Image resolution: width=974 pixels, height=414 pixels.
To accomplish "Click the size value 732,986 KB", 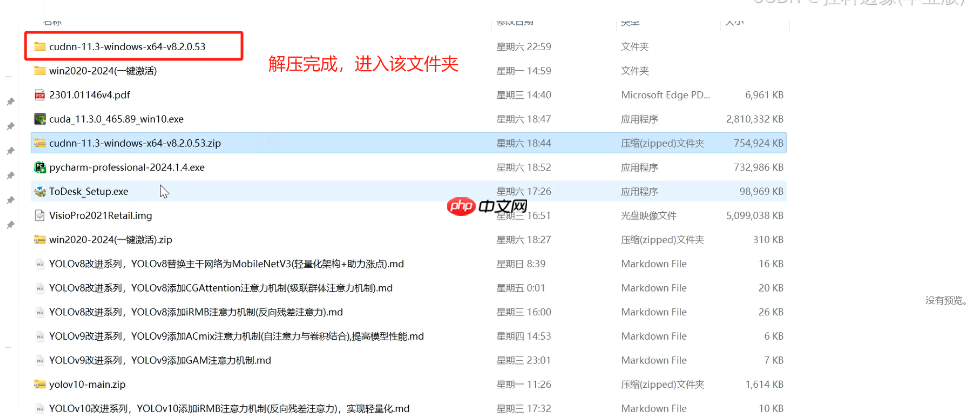I will [x=758, y=167].
